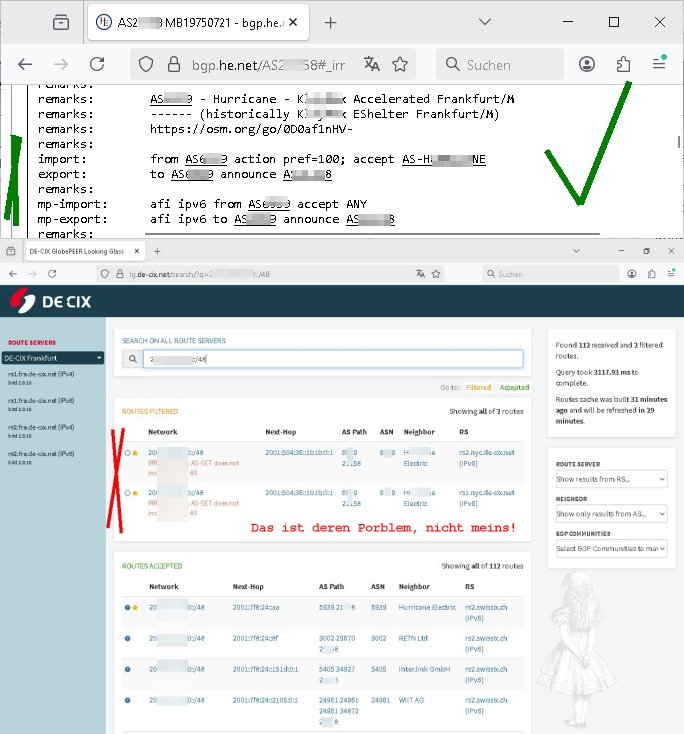Reload the bgp.he.net page

pos(97,64)
